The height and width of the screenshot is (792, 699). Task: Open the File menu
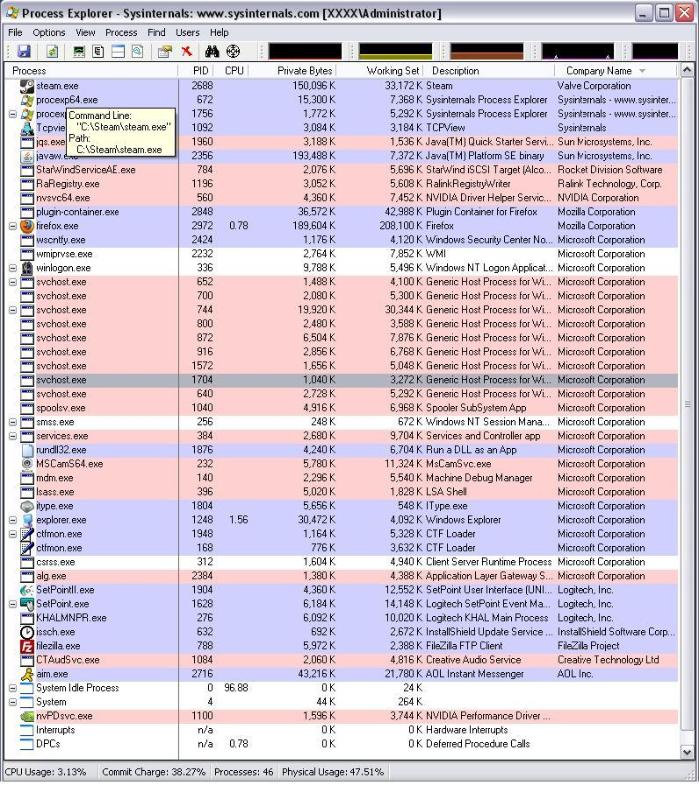point(15,32)
